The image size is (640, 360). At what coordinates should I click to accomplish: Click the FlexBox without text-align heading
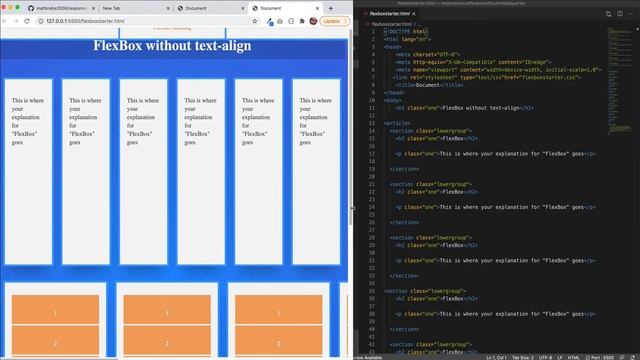pos(172,45)
